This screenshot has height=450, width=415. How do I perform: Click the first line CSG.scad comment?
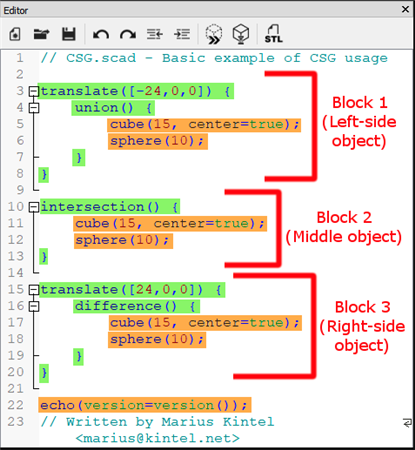coord(214,58)
